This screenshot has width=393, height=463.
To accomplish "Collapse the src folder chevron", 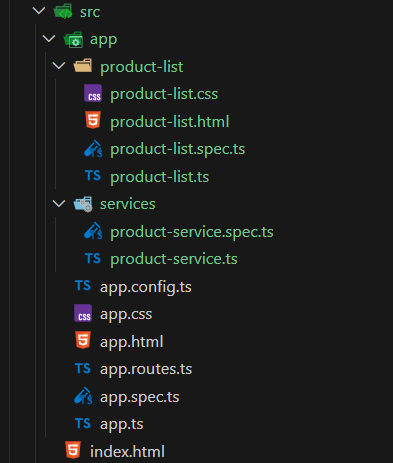I will coord(39,11).
